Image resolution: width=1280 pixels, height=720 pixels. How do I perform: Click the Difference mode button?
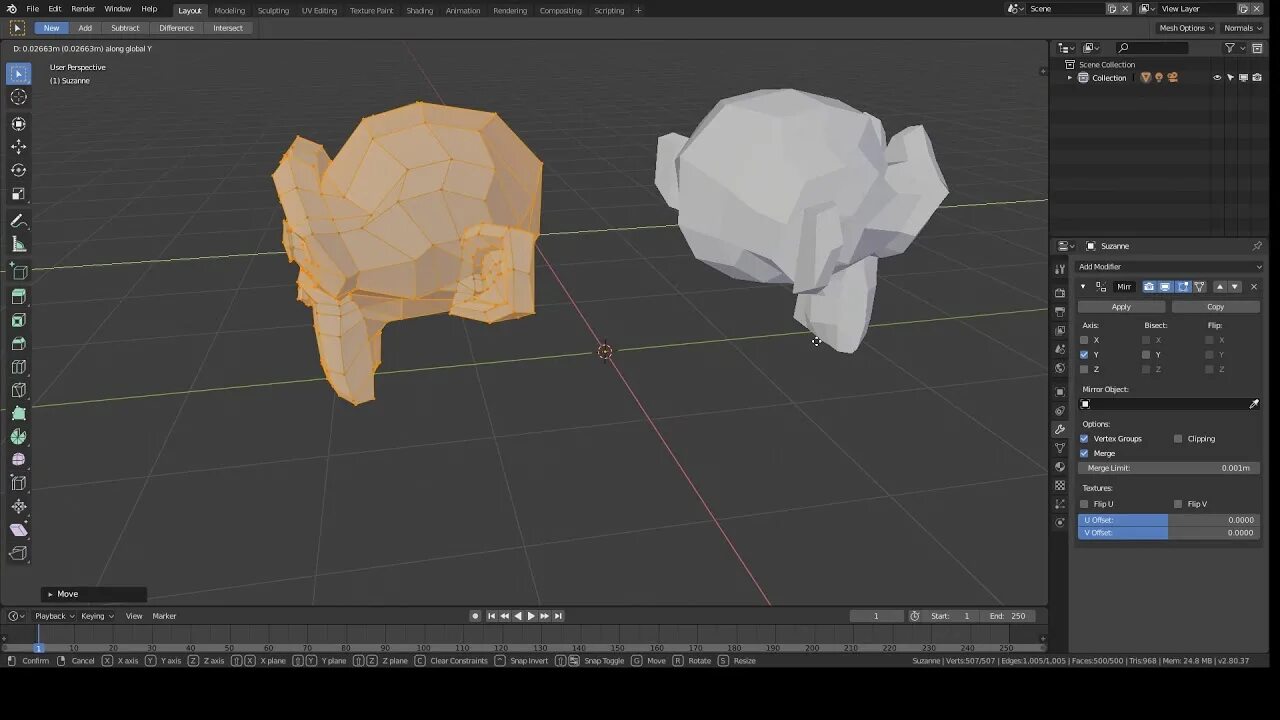(x=176, y=28)
